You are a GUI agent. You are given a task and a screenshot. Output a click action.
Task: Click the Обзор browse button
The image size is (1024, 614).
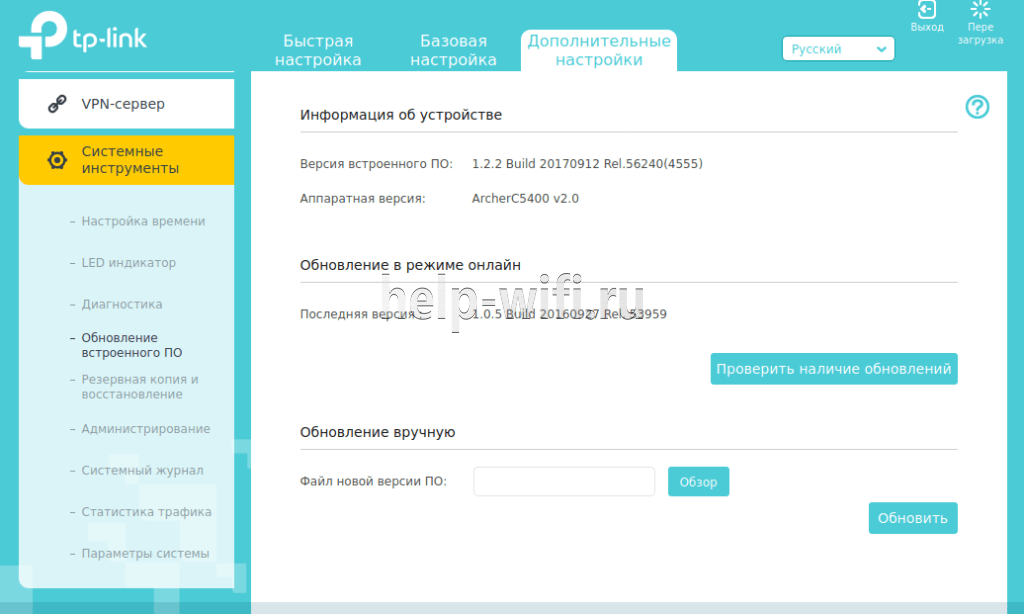(x=698, y=482)
